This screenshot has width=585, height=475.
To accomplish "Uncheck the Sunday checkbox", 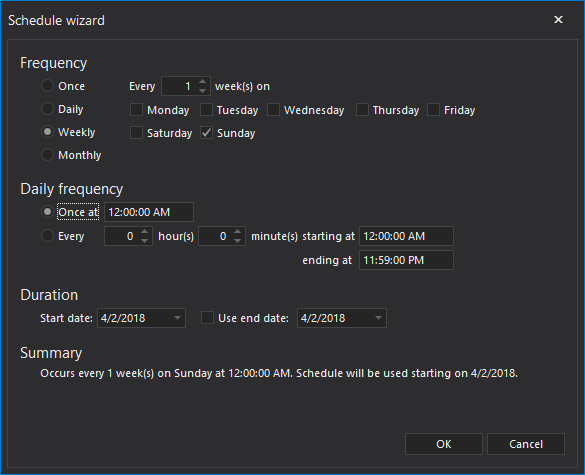I will point(206,133).
